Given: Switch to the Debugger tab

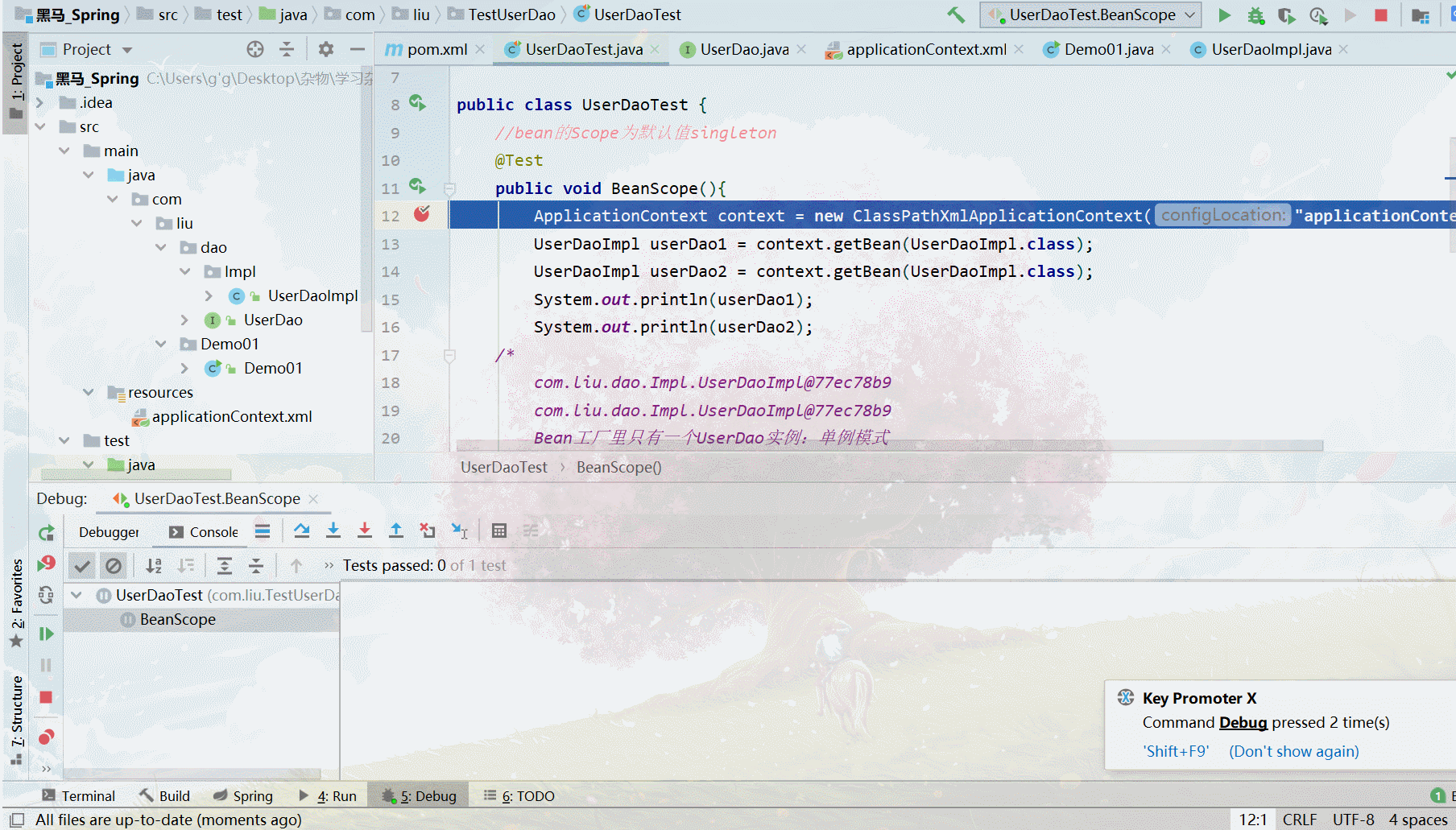Looking at the screenshot, I should 109,532.
